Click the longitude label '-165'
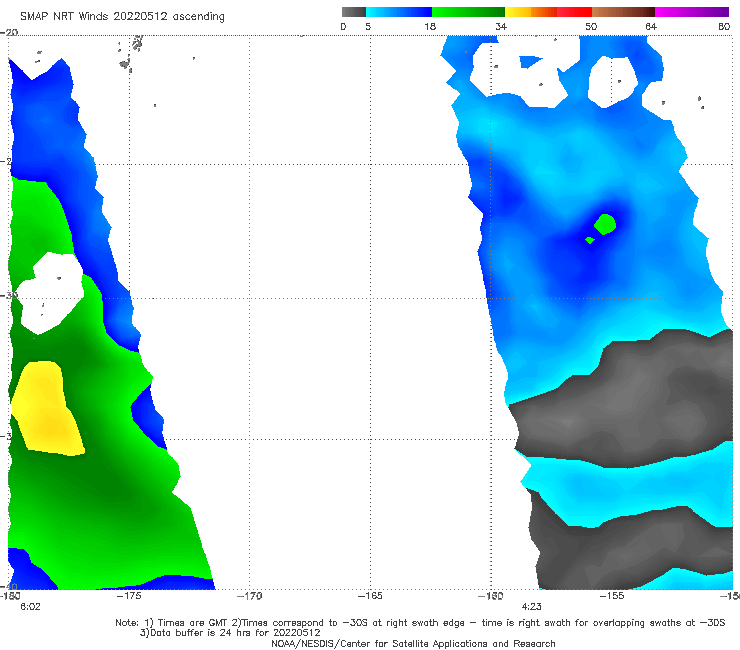Image resolution: width=740 pixels, height=650 pixels. click(x=370, y=596)
